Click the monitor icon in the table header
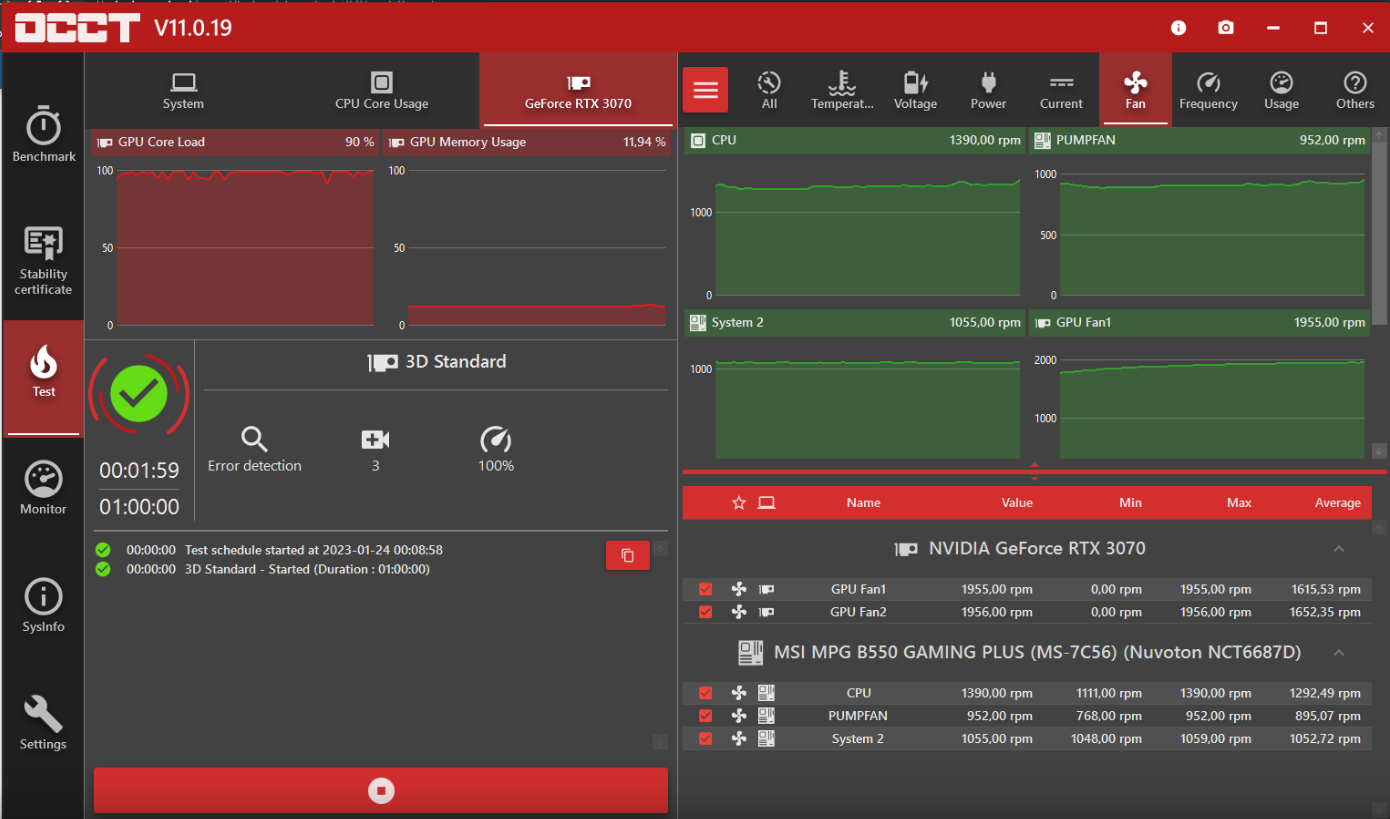Viewport: 1390px width, 819px height. point(767,503)
